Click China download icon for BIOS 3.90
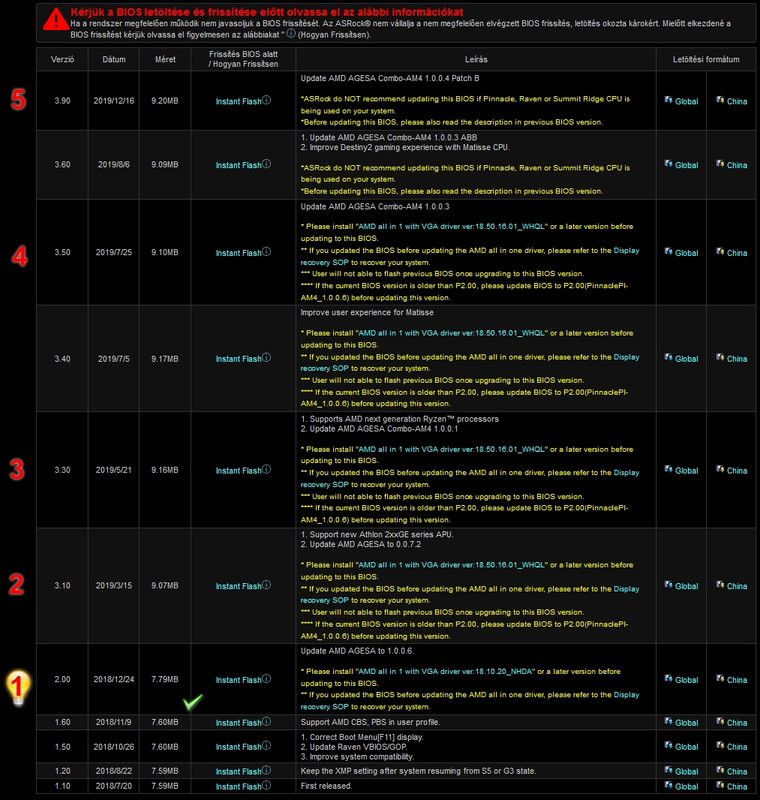The image size is (760, 800). tap(720, 100)
